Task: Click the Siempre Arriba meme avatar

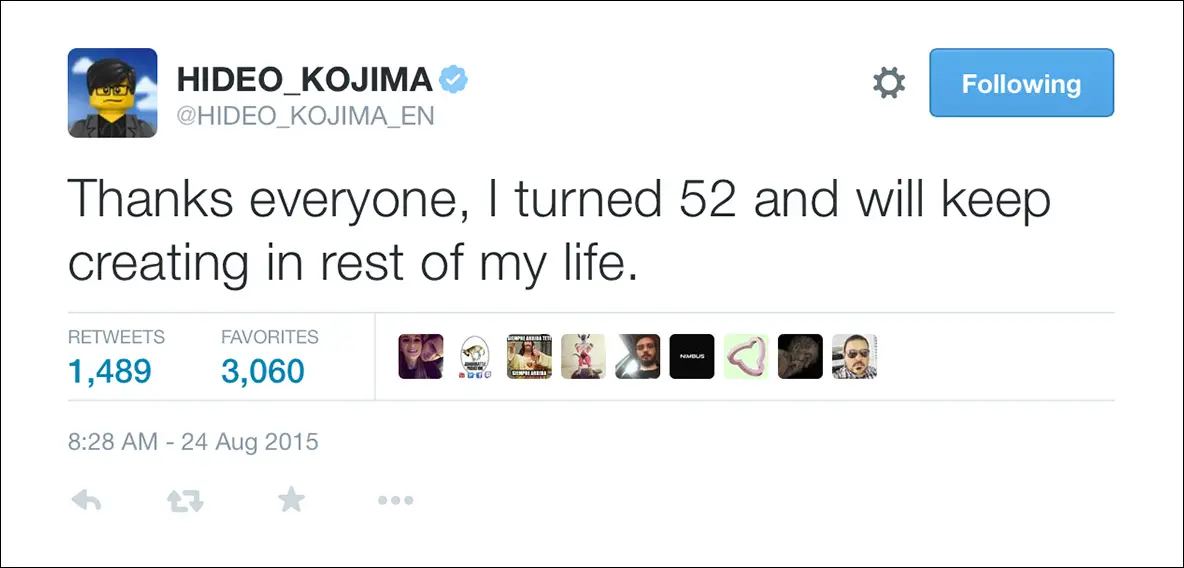Action: pyautogui.click(x=529, y=357)
